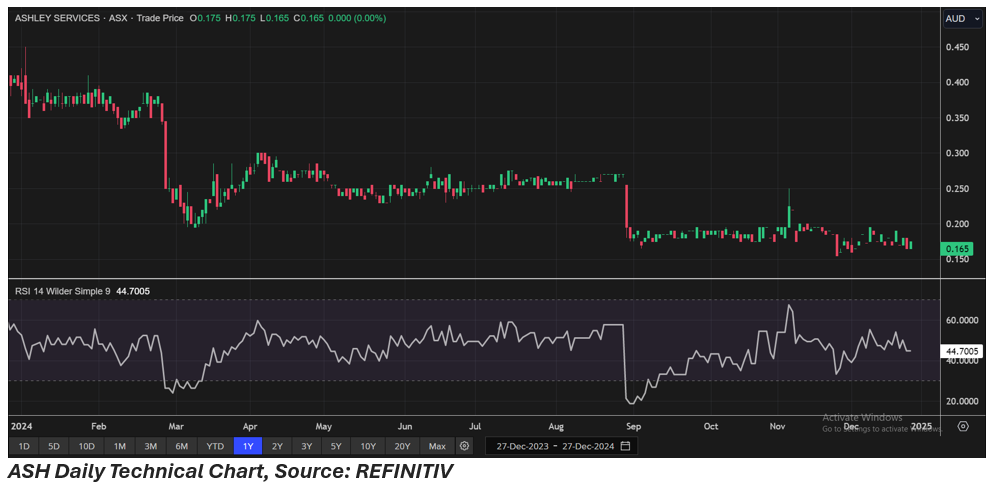The width and height of the screenshot is (996, 485).
Task: Click the RSI 14 Wilder Simple 9 label
Action: point(63,291)
